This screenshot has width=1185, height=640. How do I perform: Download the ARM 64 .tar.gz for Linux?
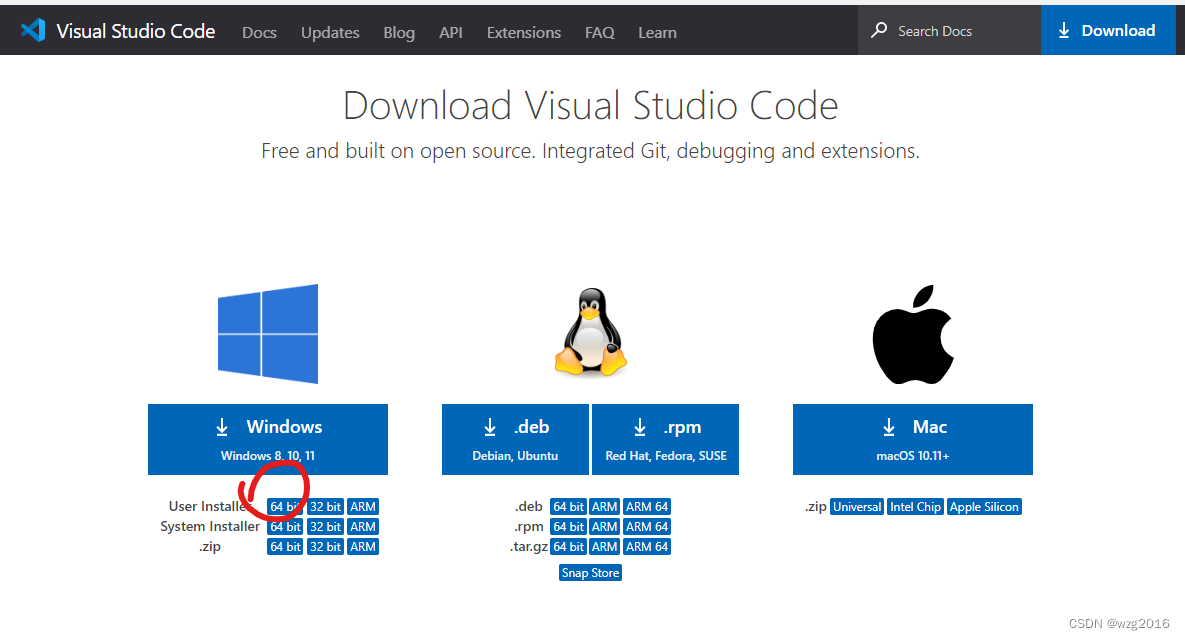[x=647, y=546]
